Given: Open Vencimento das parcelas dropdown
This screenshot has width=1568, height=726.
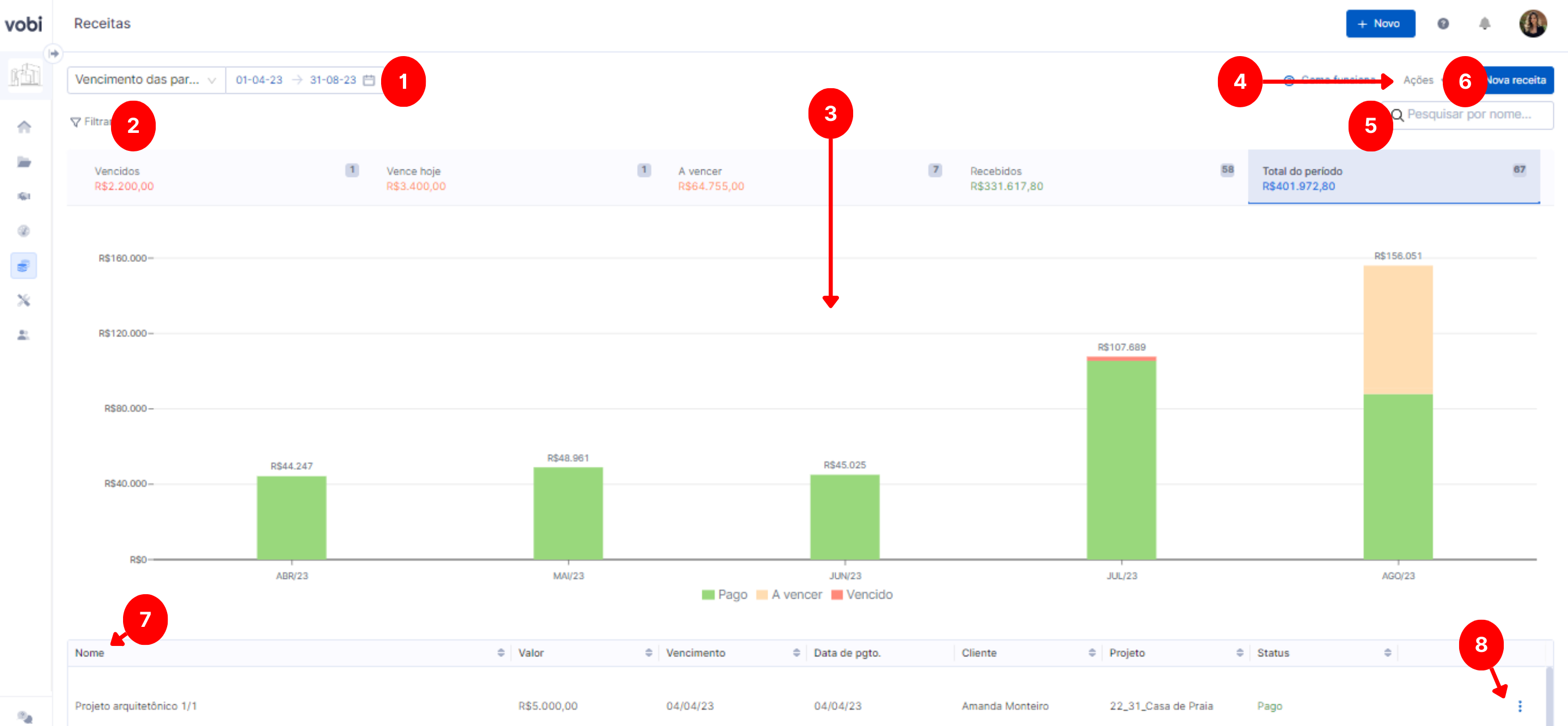Looking at the screenshot, I should click(146, 80).
